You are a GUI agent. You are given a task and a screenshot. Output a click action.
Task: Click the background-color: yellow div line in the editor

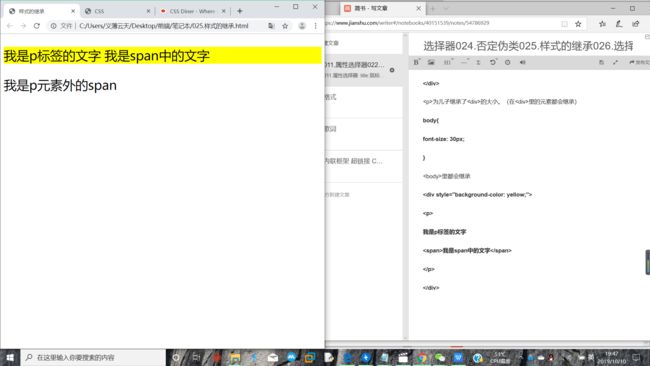(x=477, y=194)
